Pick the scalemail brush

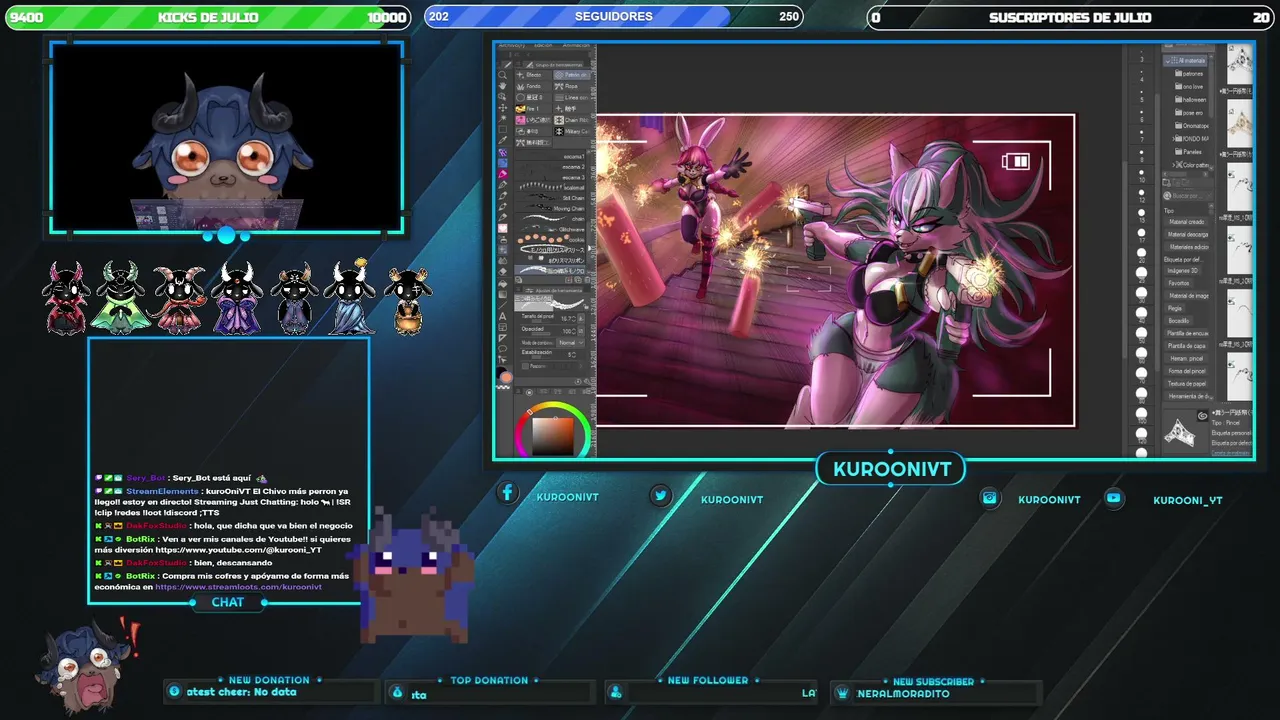pos(551,187)
